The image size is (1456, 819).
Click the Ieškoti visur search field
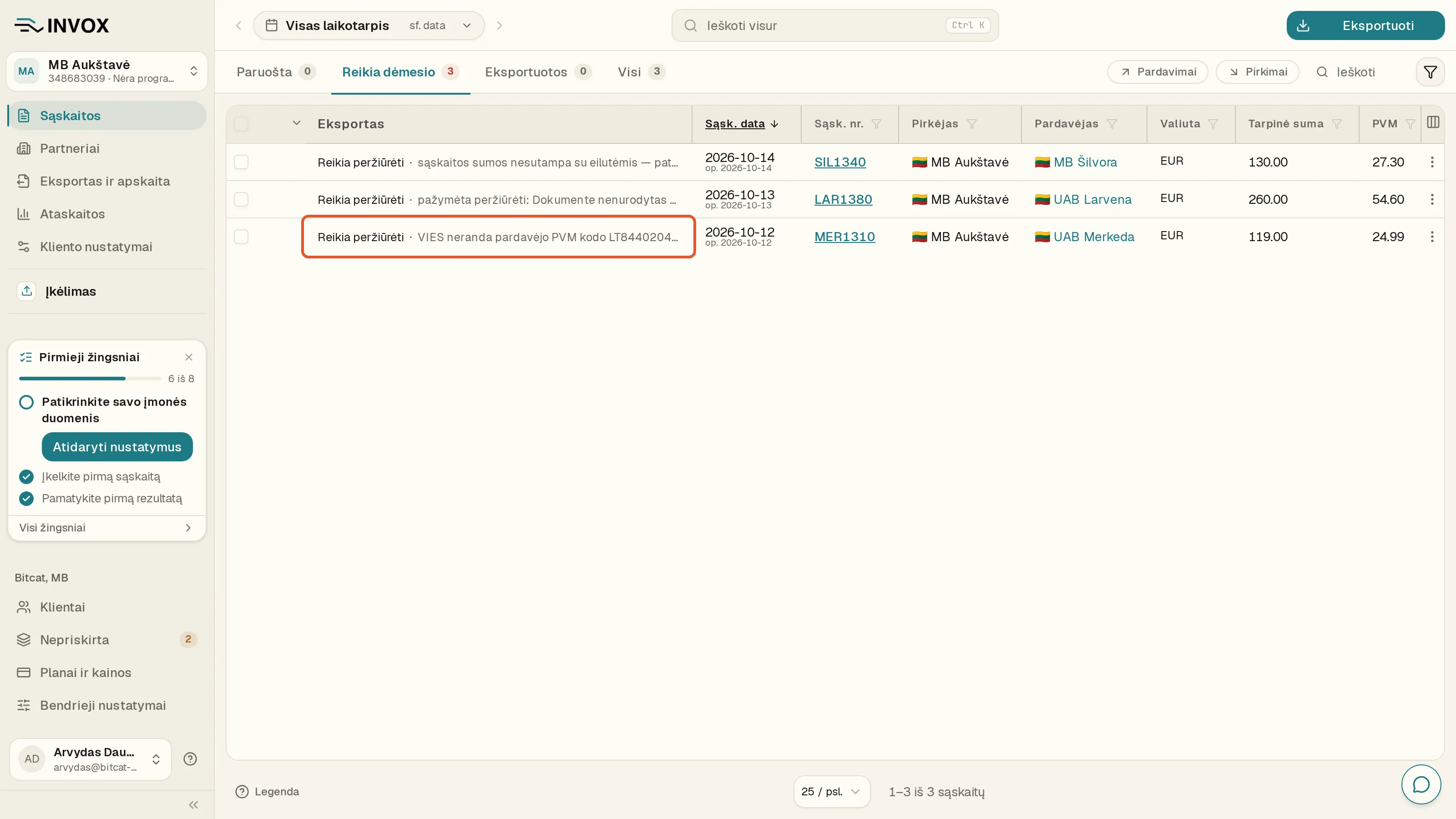point(835,25)
